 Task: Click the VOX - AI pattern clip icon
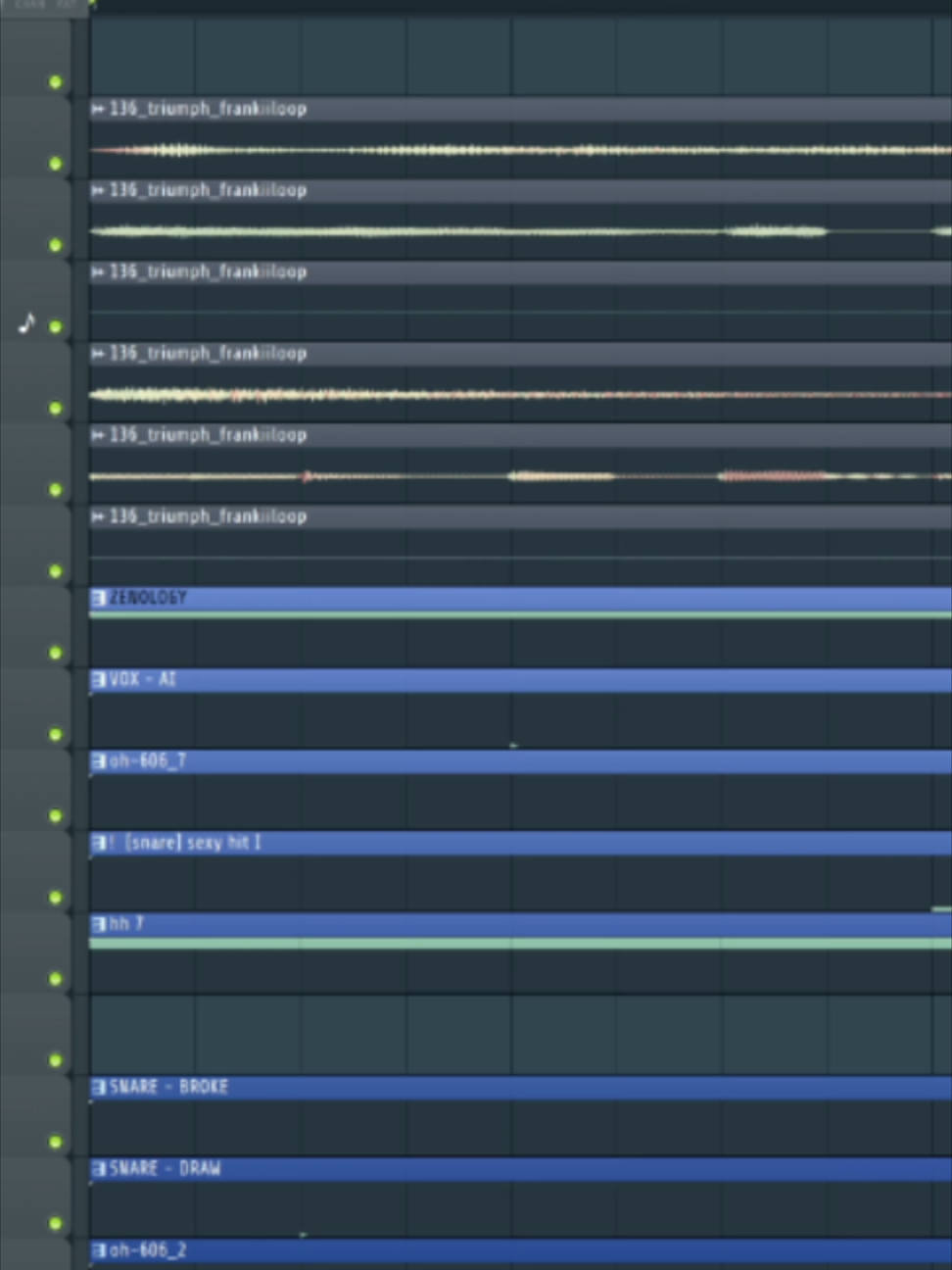(x=98, y=679)
